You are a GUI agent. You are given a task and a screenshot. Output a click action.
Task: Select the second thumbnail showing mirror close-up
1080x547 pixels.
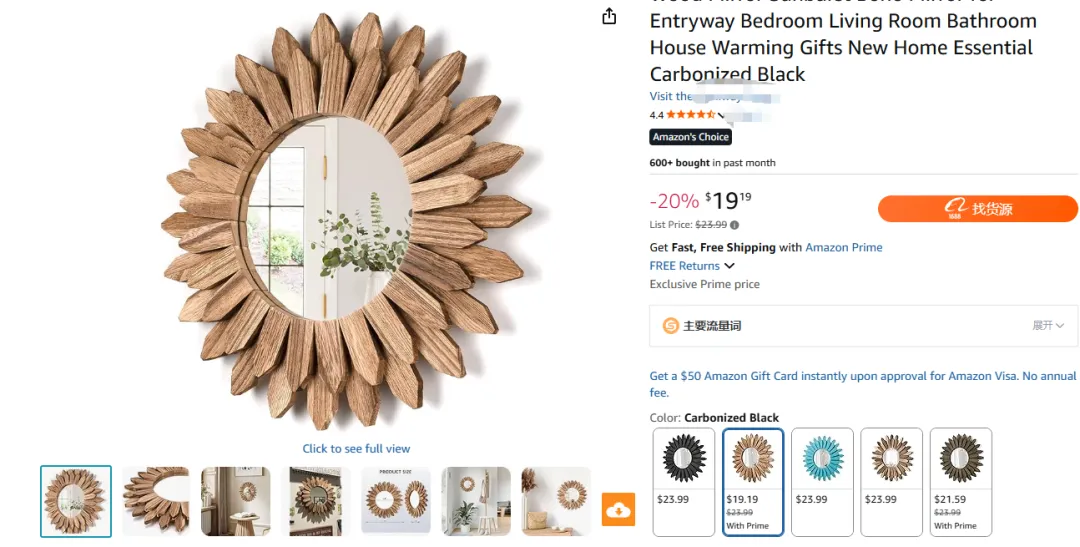click(156, 501)
